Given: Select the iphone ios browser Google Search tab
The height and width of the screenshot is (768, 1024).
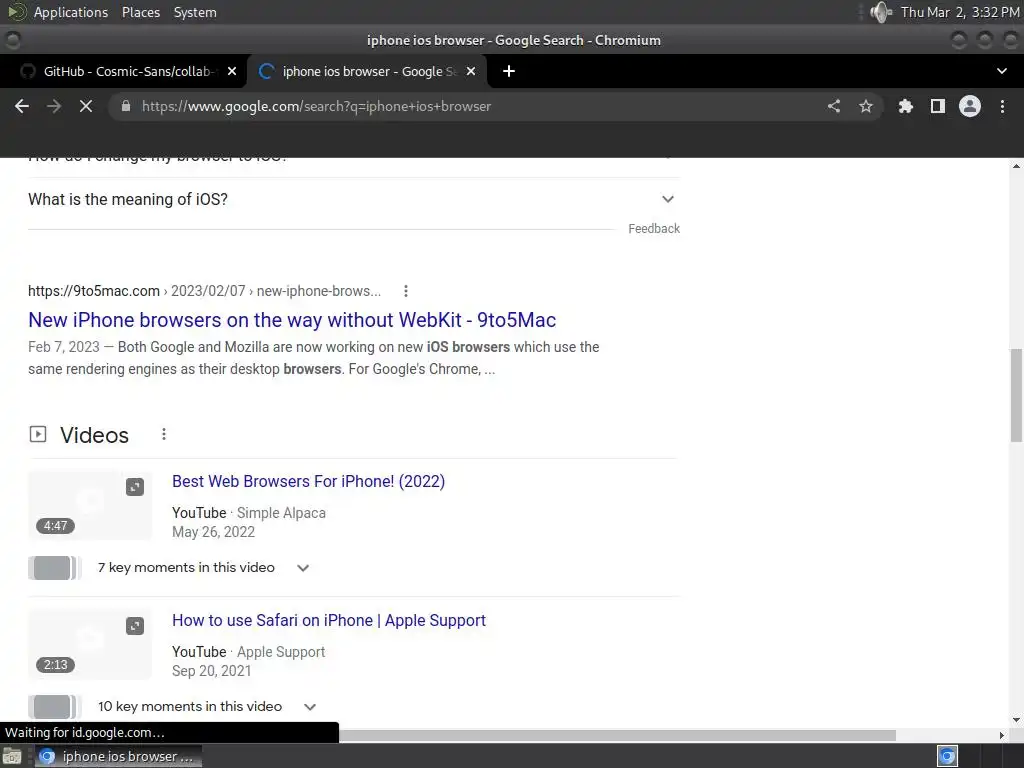Looking at the screenshot, I should 366,71.
